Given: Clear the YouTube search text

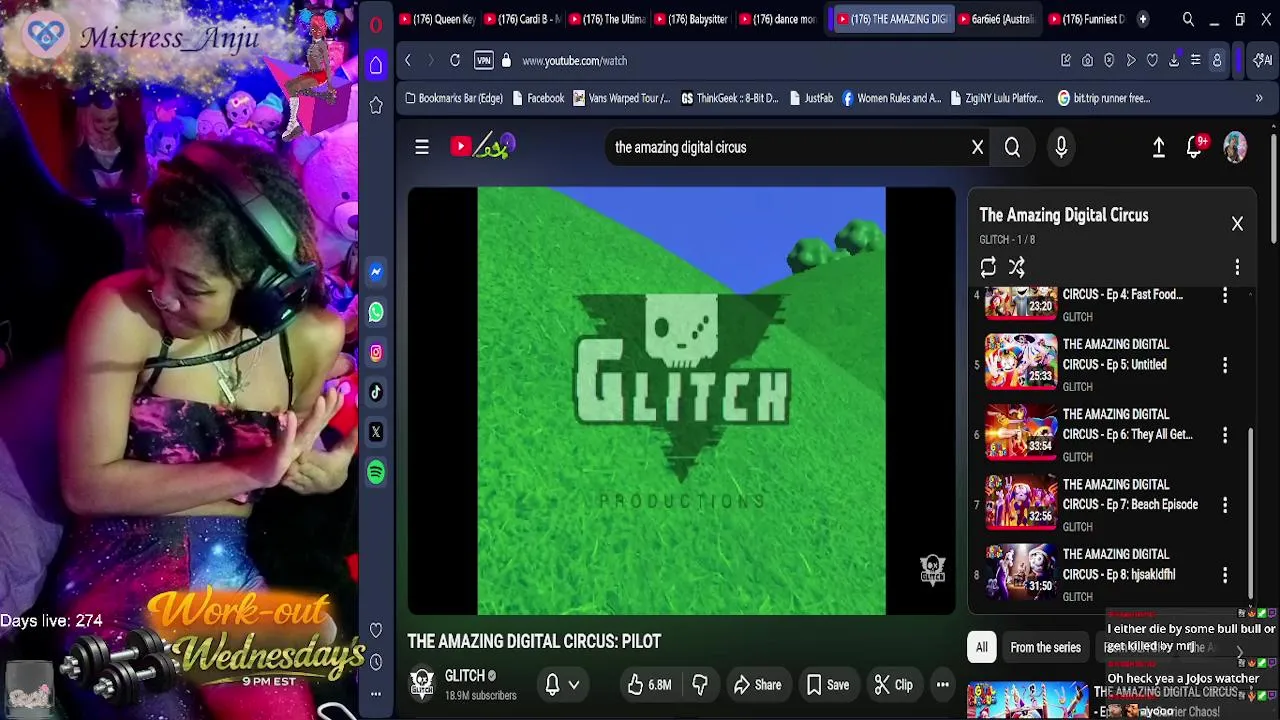Looking at the screenshot, I should (978, 147).
